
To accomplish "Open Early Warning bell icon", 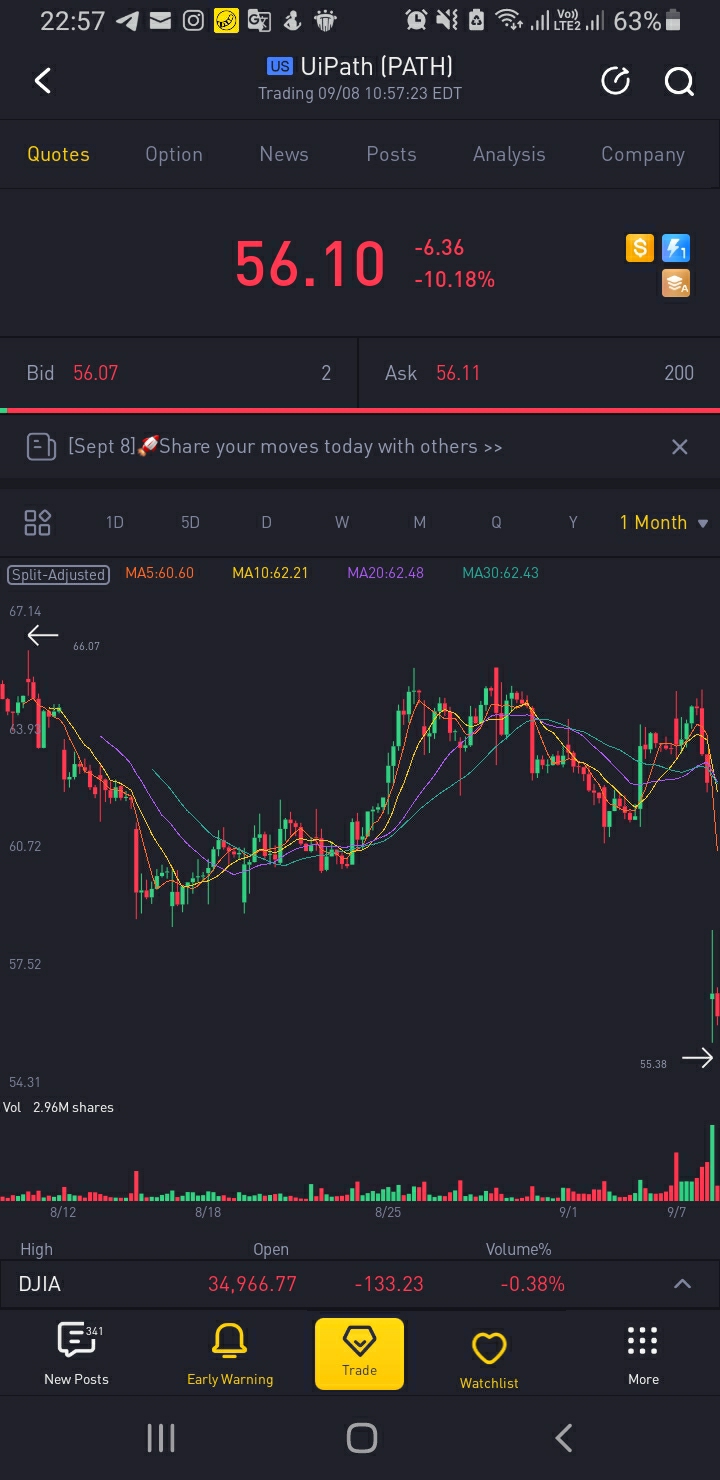I will pyautogui.click(x=230, y=1340).
